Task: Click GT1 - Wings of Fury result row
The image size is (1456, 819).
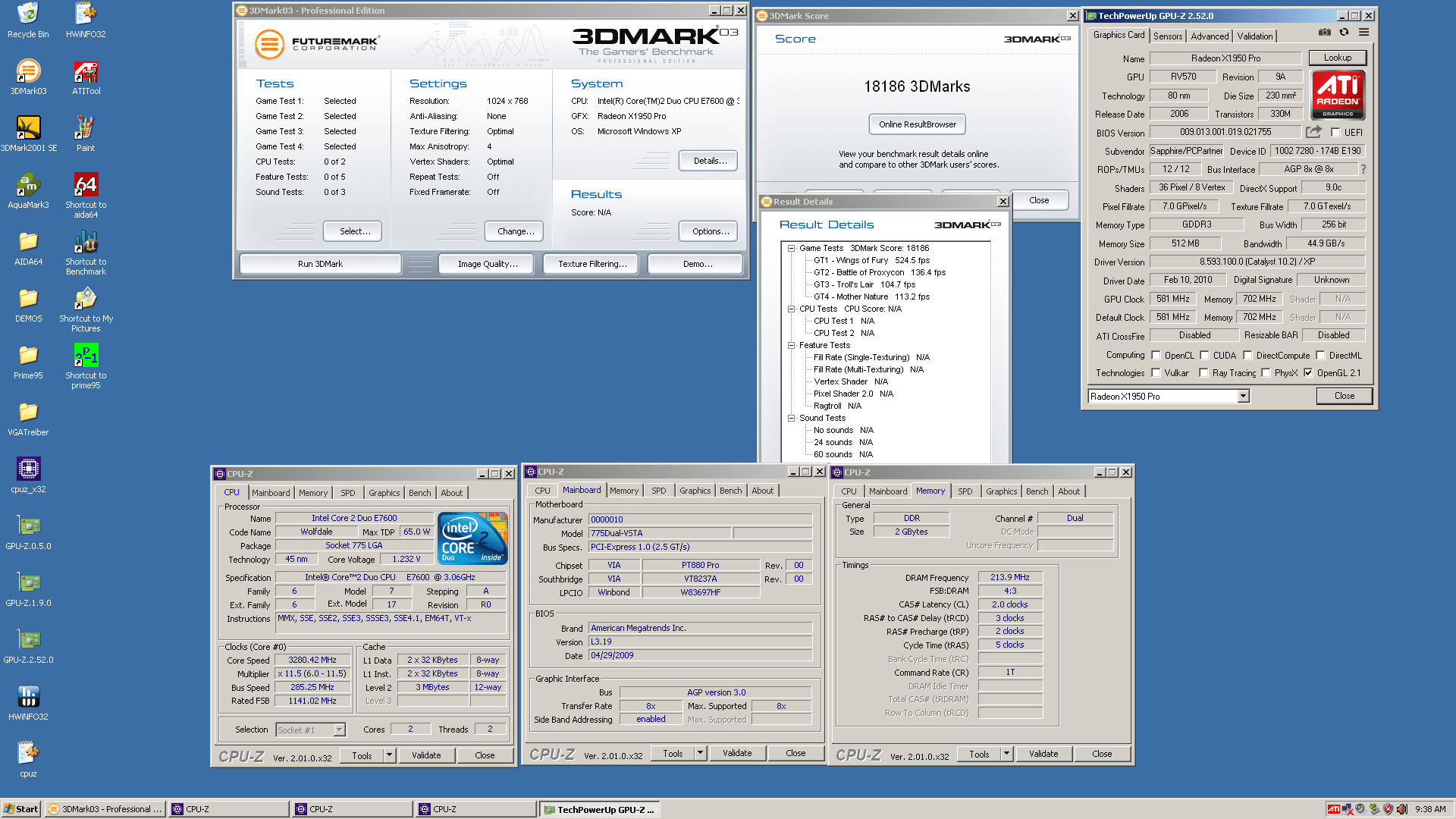Action: point(871,260)
